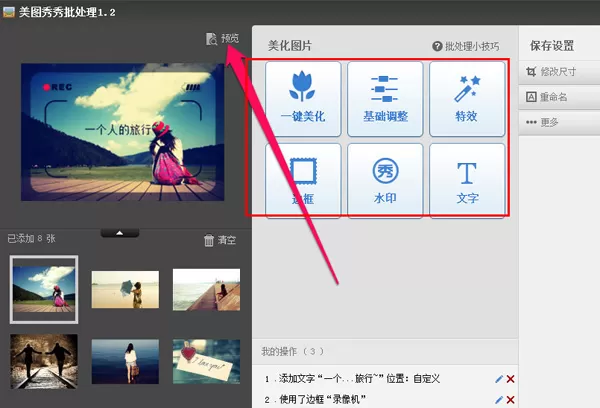The height and width of the screenshot is (408, 600).
Task: Open the 边框 border tool
Action: [303, 181]
